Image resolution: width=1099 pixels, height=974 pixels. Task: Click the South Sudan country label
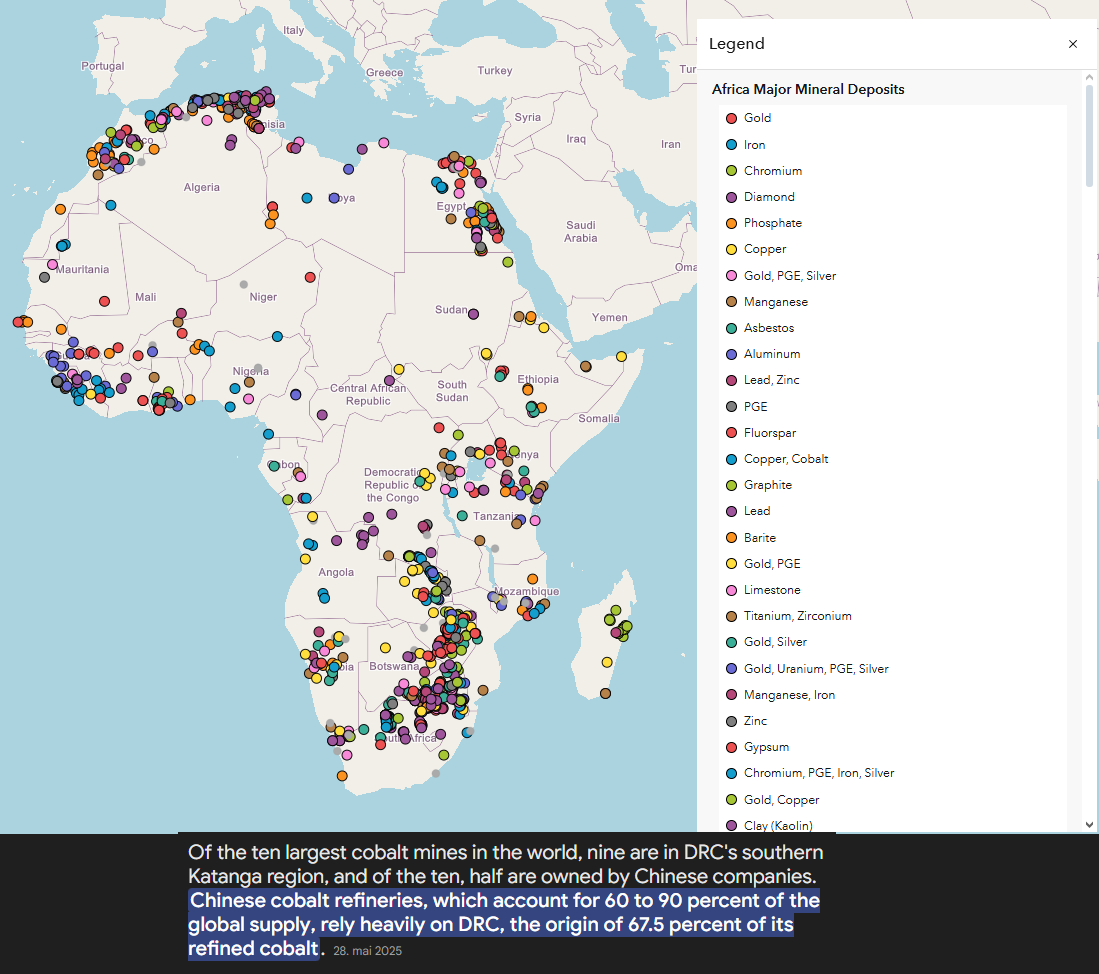click(452, 391)
